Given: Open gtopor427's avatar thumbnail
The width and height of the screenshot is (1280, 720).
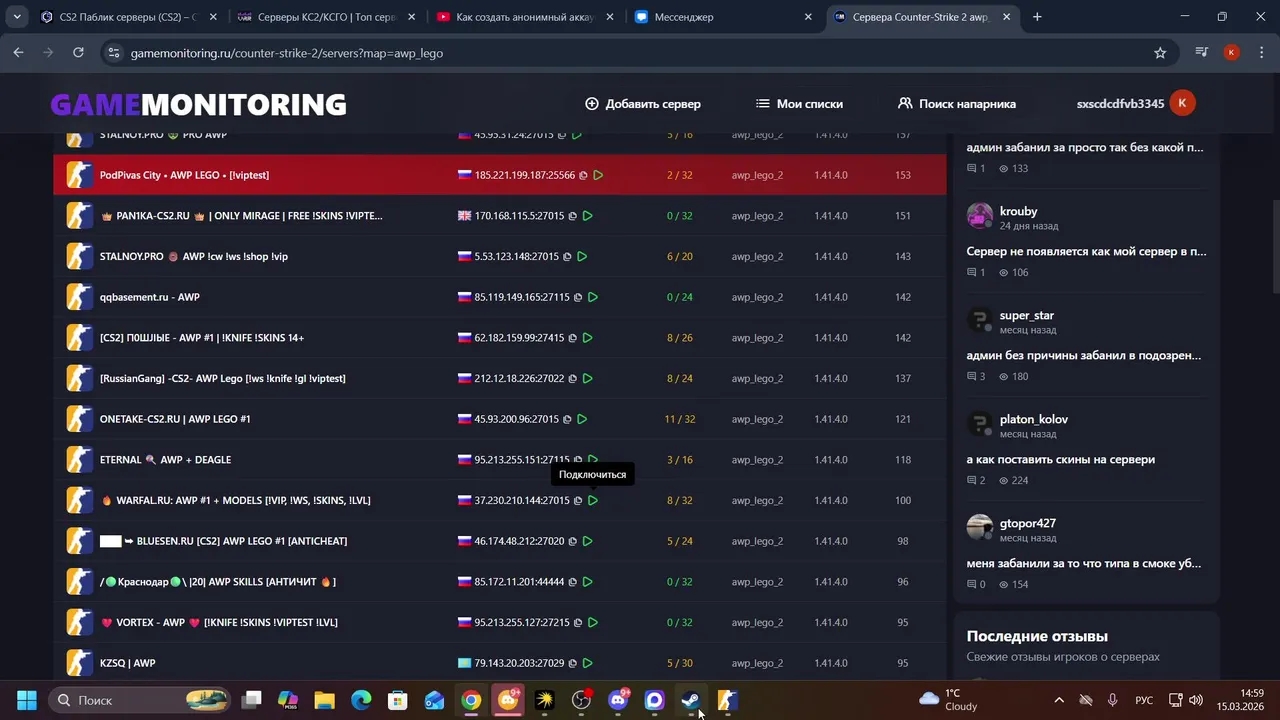Looking at the screenshot, I should [980, 528].
